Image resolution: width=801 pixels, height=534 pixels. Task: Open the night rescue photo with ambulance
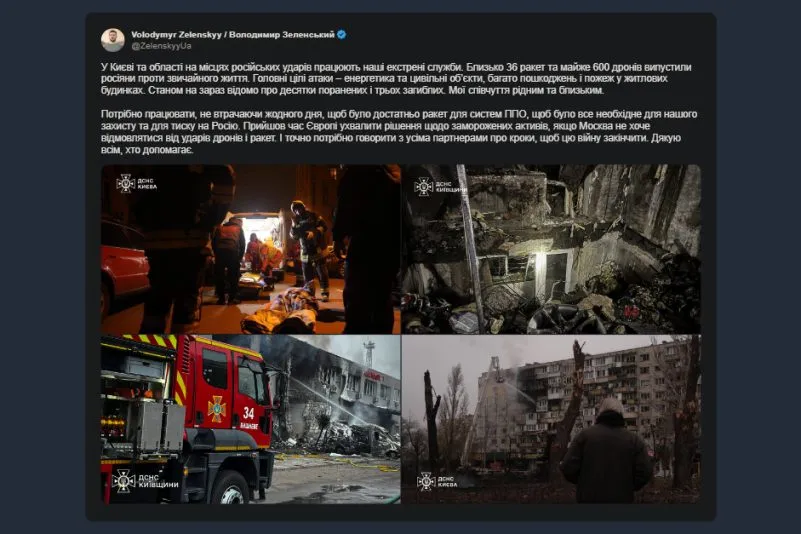250,249
